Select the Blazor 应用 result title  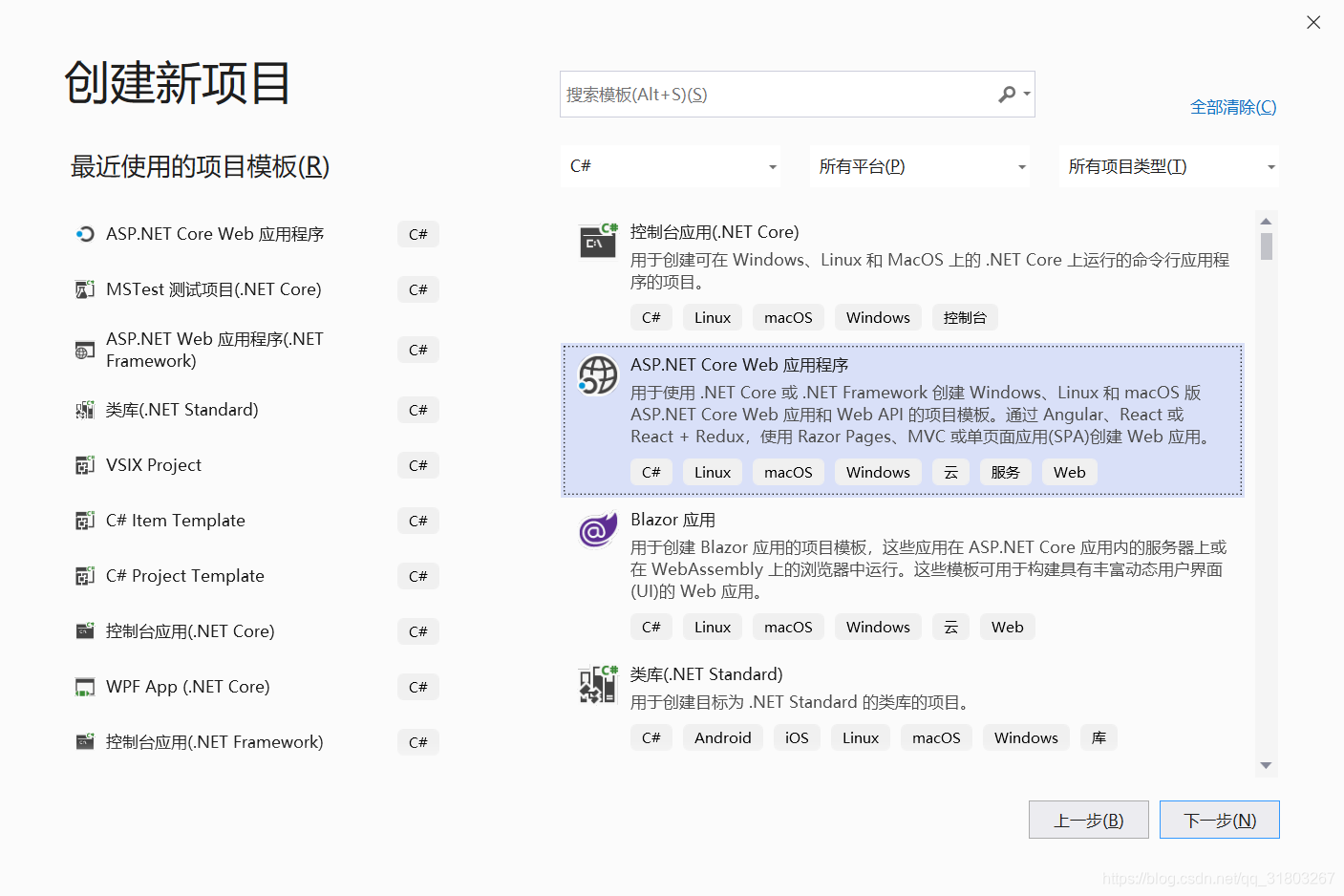pos(672,520)
